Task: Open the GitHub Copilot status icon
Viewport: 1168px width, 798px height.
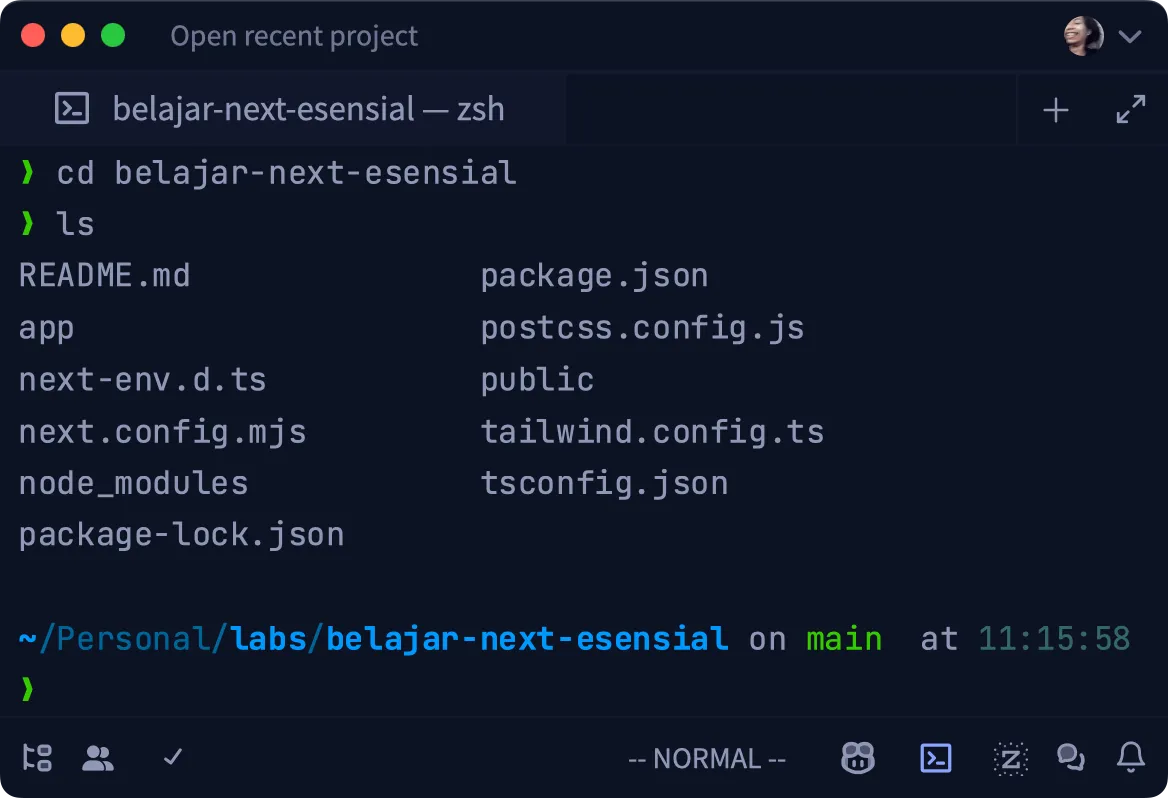Action: (858, 758)
